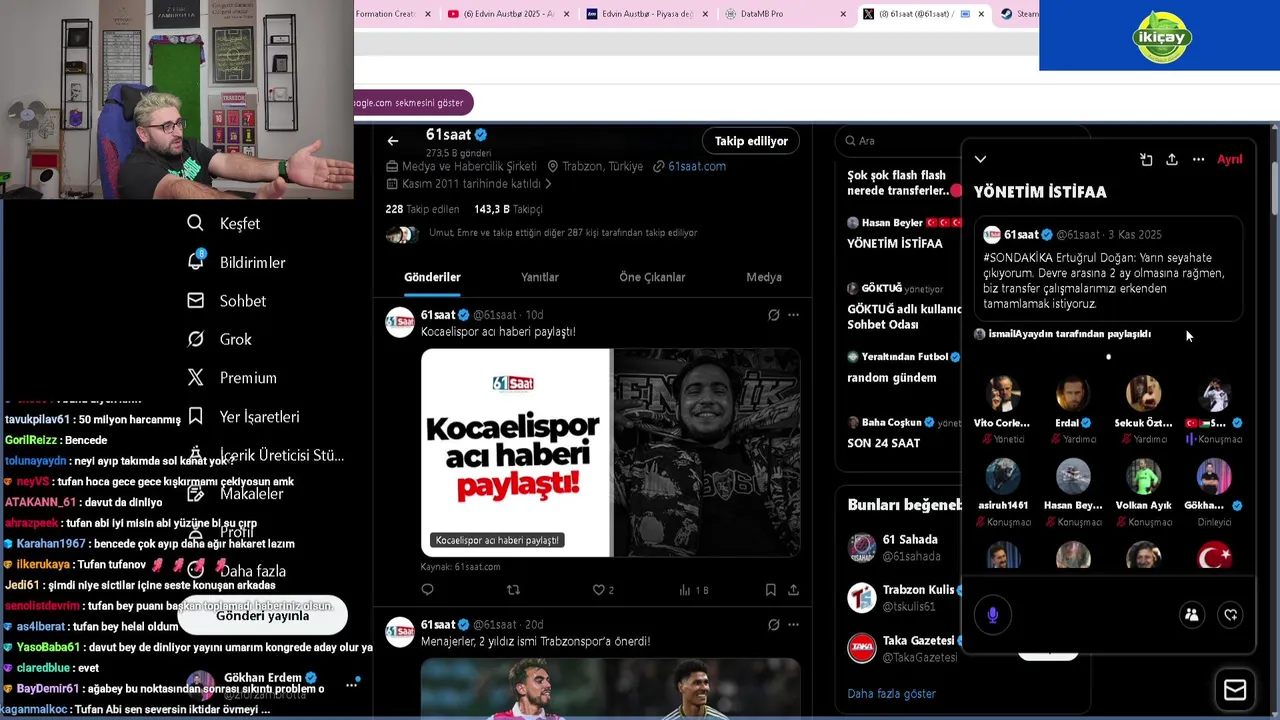Click the Gönderi yayınla button
This screenshot has width=1280, height=720.
262,615
